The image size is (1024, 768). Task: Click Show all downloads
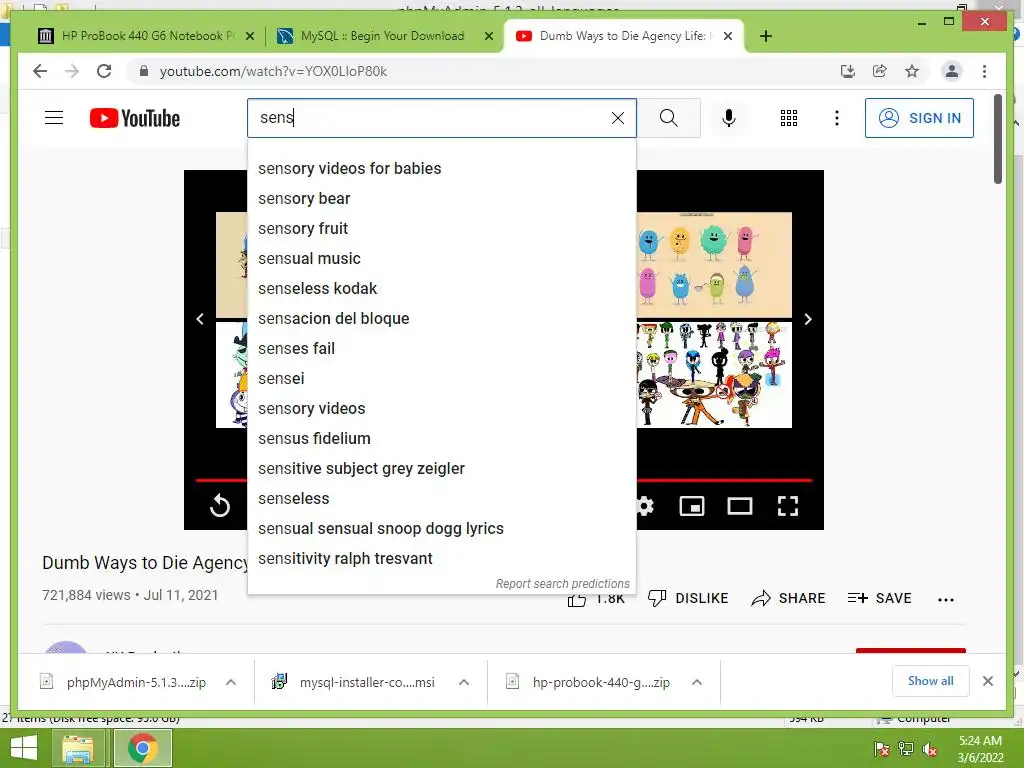coord(931,681)
